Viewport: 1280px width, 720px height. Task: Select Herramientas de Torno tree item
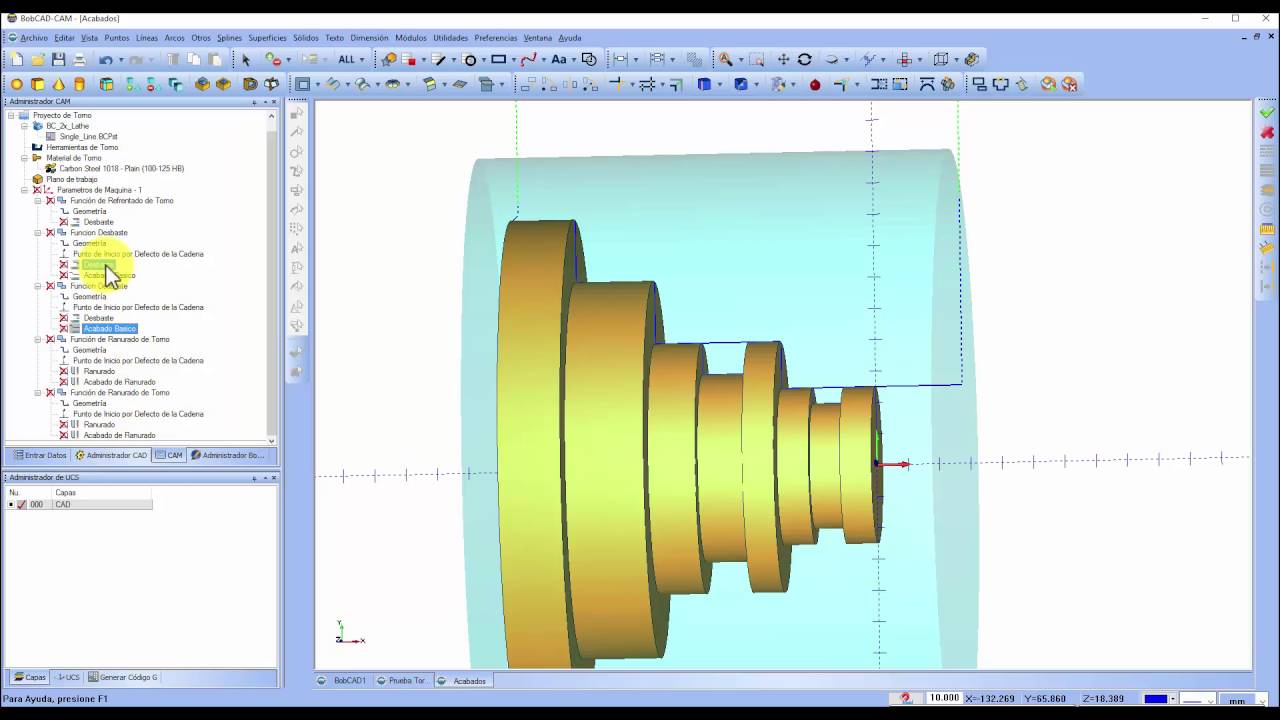(x=81, y=148)
